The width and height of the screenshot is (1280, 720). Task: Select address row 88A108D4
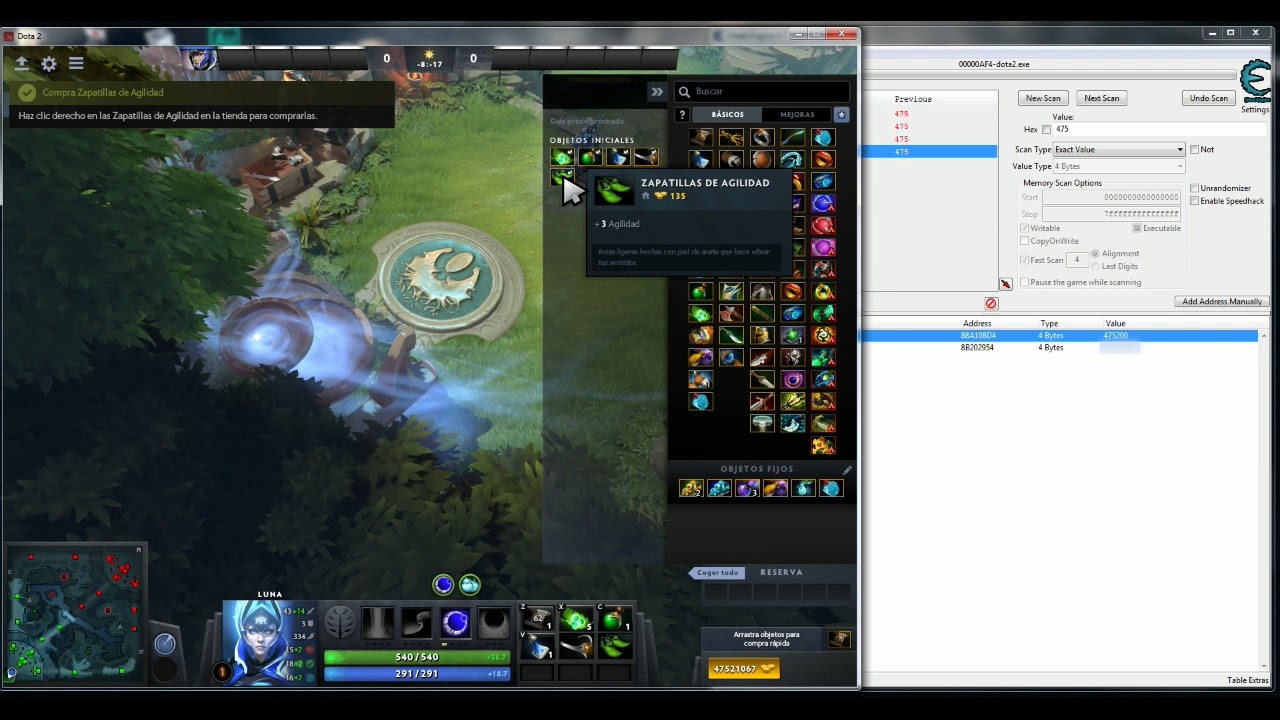click(x=1060, y=336)
